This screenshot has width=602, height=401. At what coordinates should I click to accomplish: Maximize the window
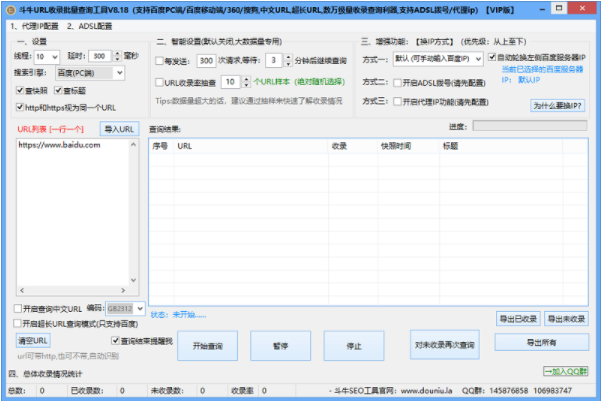(x=559, y=8)
